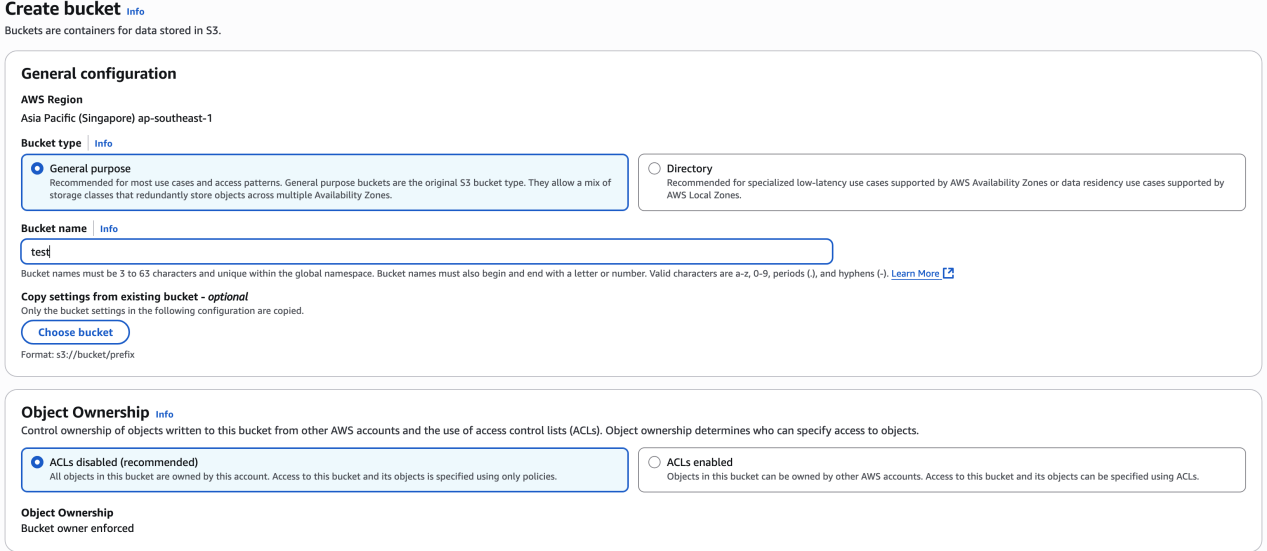This screenshot has height=551, width=1267.
Task: Click the ACLs disabled tile description text
Action: click(302, 476)
